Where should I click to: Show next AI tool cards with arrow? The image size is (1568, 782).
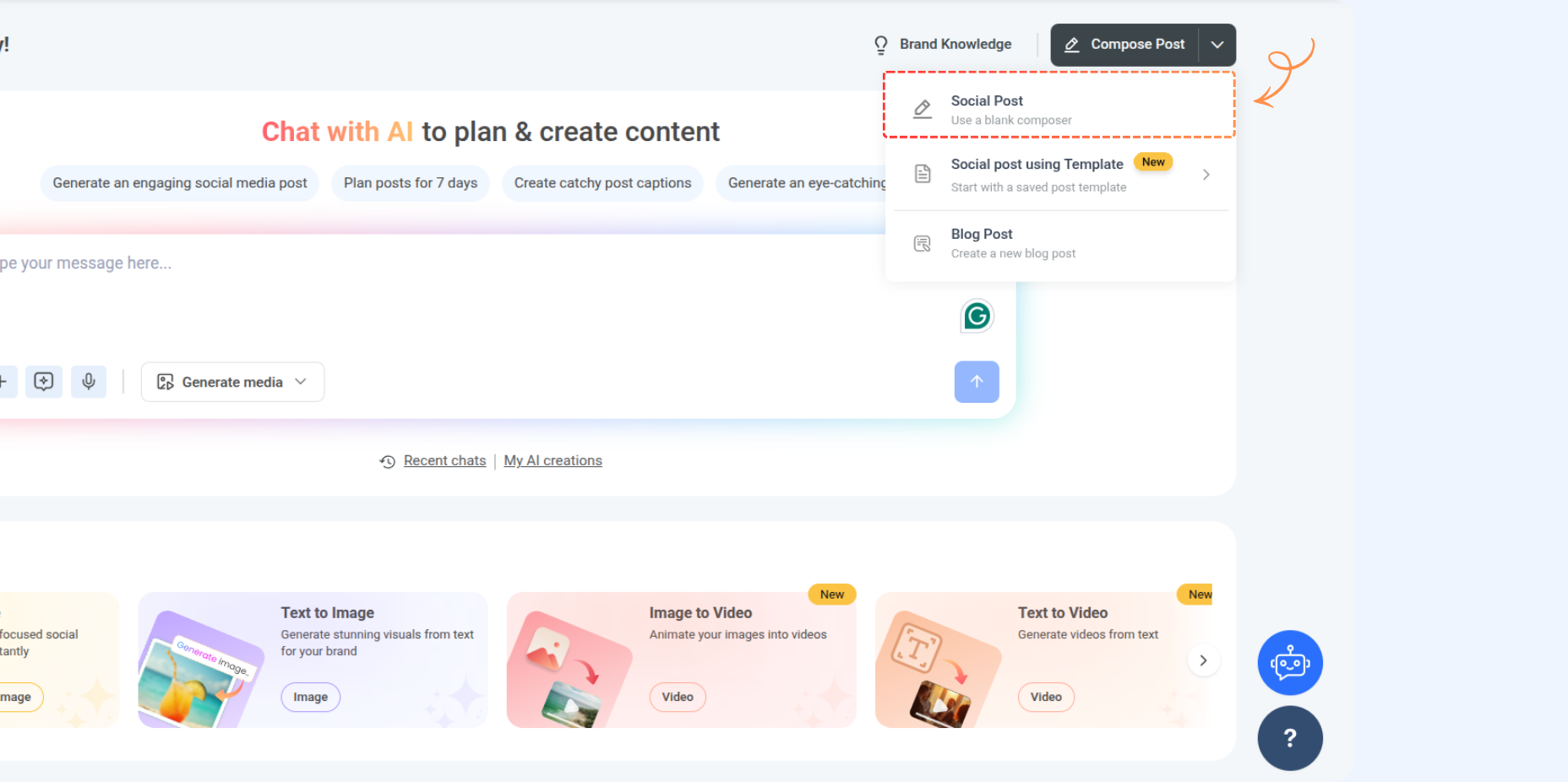(1203, 660)
